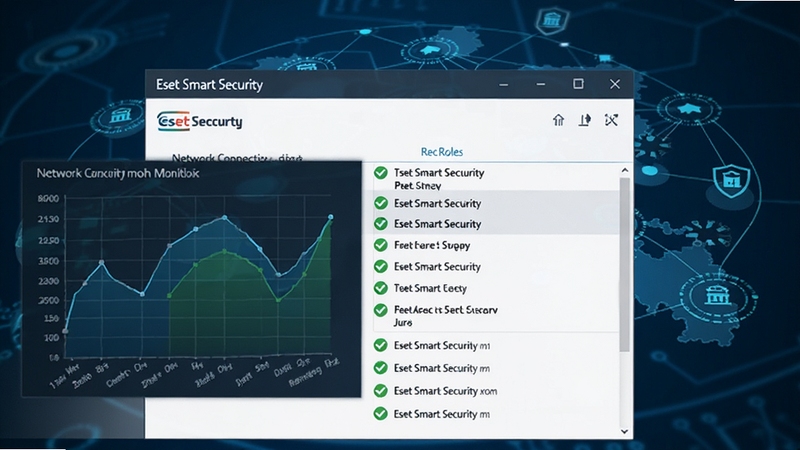Close the Eset Smart Security window
Screen dimensions: 800x450
(615, 84)
